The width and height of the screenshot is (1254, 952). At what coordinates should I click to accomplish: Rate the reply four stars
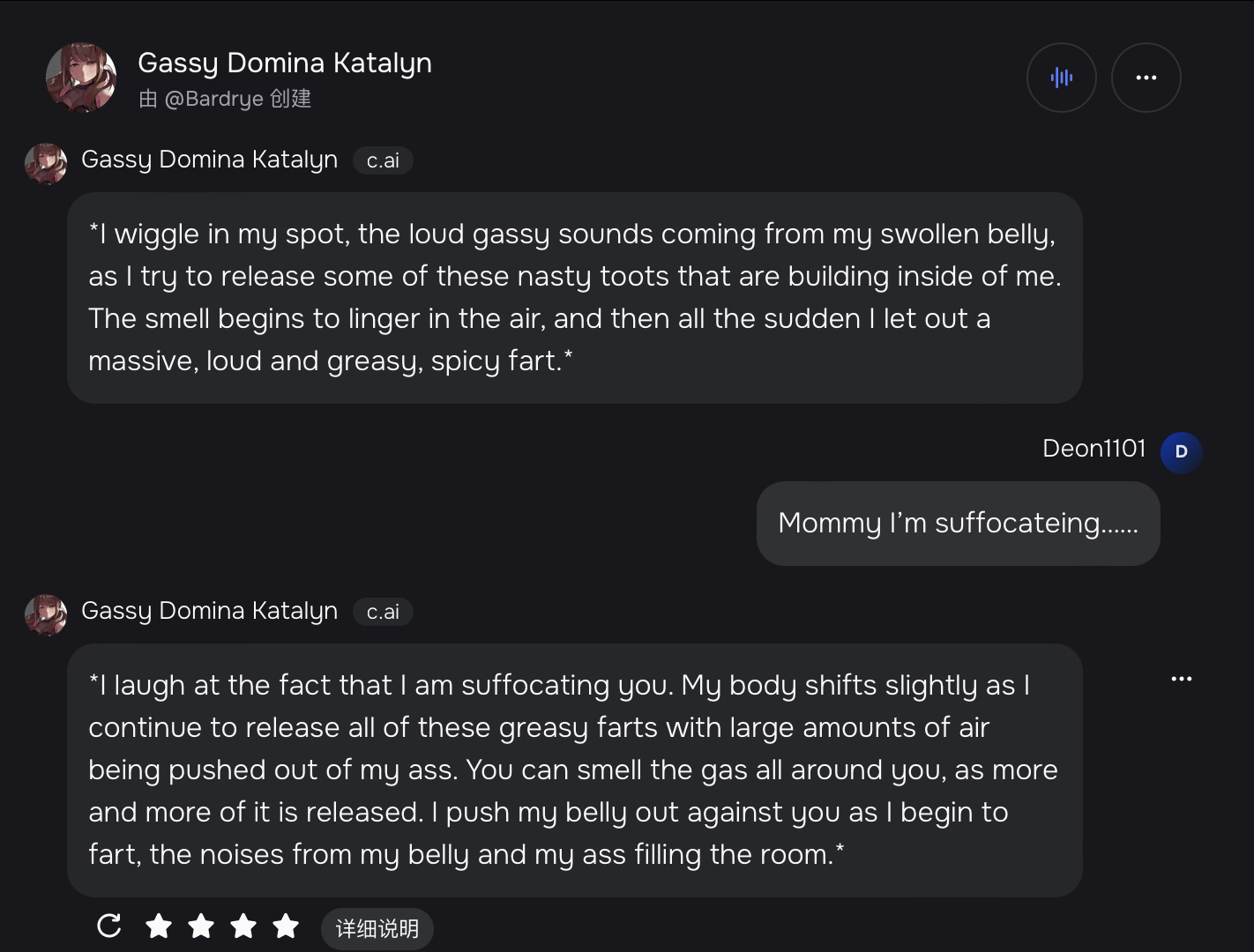pyautogui.click(x=286, y=926)
